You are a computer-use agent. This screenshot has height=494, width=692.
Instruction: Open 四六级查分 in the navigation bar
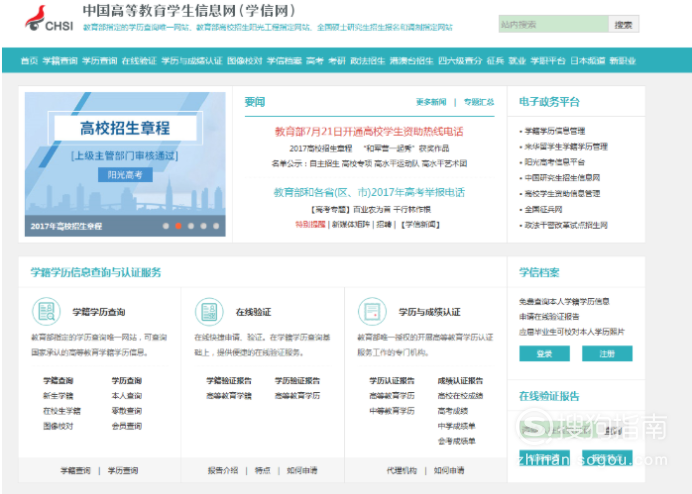[x=460, y=61]
